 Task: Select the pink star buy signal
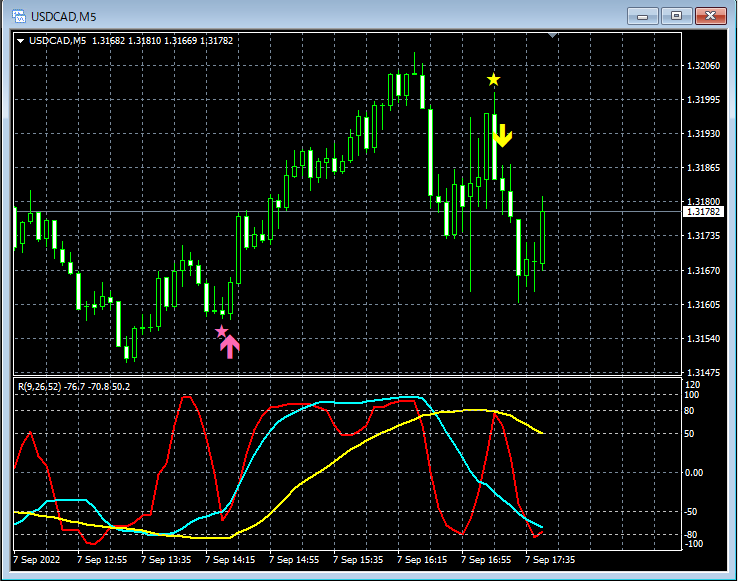point(221,331)
